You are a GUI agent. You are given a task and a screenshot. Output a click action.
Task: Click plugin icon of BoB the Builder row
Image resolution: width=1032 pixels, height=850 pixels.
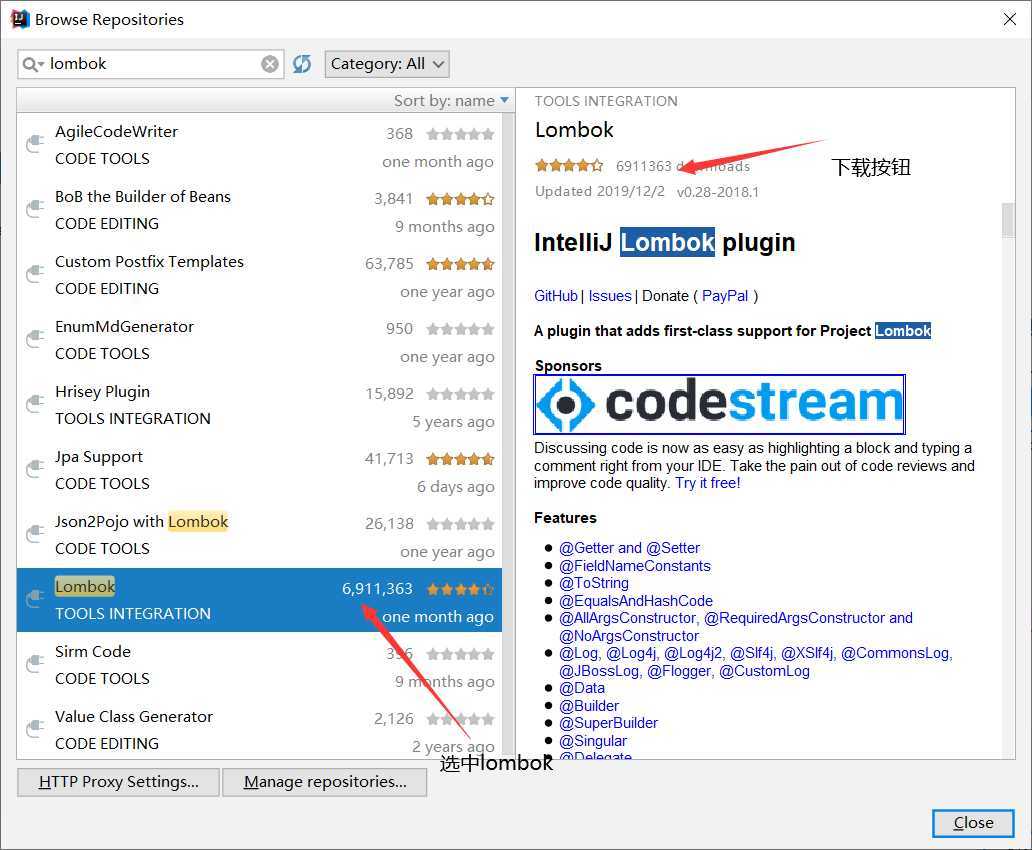34,209
